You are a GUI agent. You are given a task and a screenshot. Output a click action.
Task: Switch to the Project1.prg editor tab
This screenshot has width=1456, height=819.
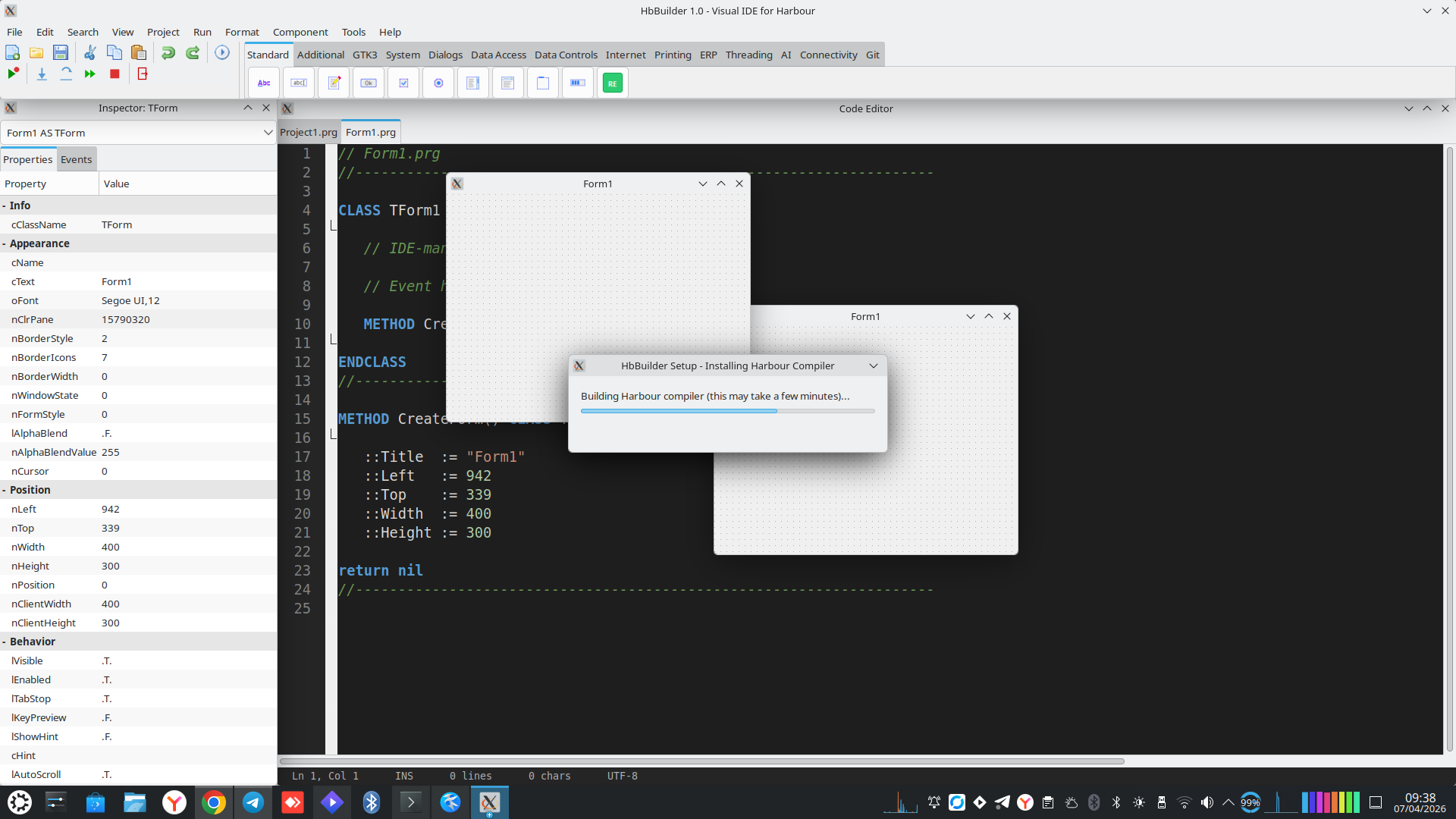(308, 132)
